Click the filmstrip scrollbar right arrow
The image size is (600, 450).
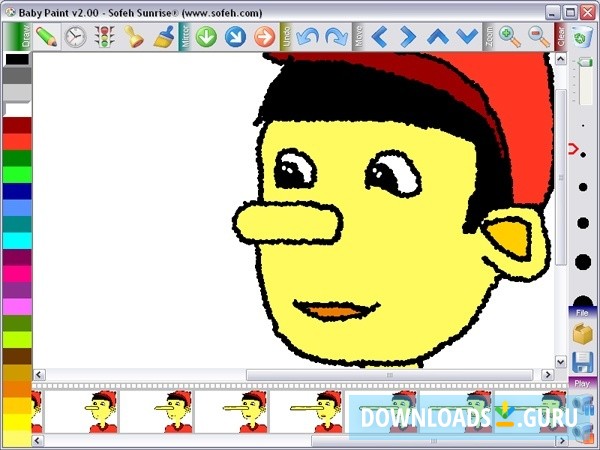(x=561, y=440)
